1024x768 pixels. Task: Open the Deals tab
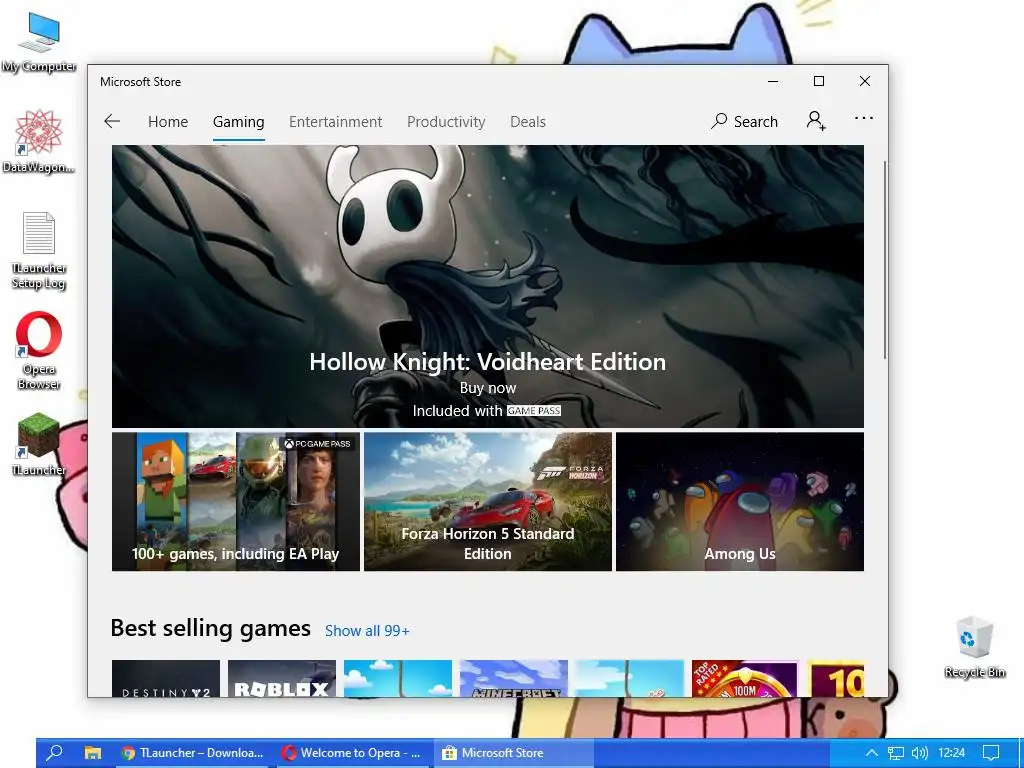(x=528, y=122)
